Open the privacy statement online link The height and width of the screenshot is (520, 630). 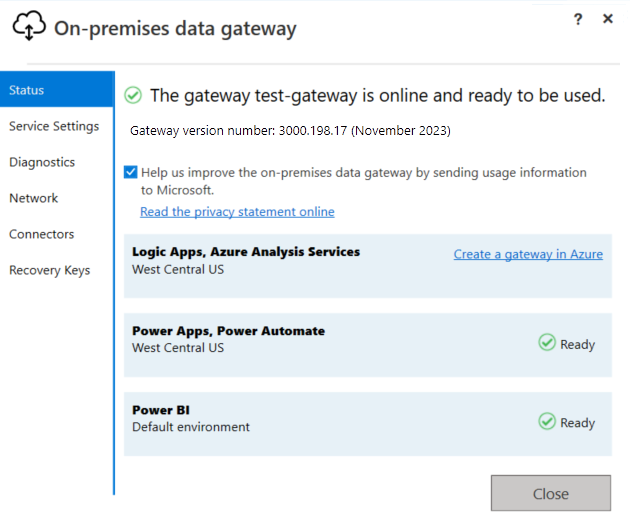[237, 212]
